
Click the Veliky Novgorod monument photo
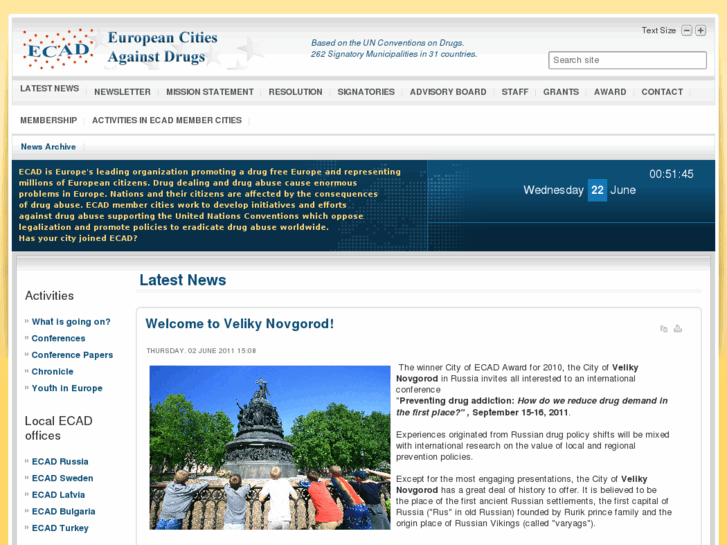click(x=270, y=448)
